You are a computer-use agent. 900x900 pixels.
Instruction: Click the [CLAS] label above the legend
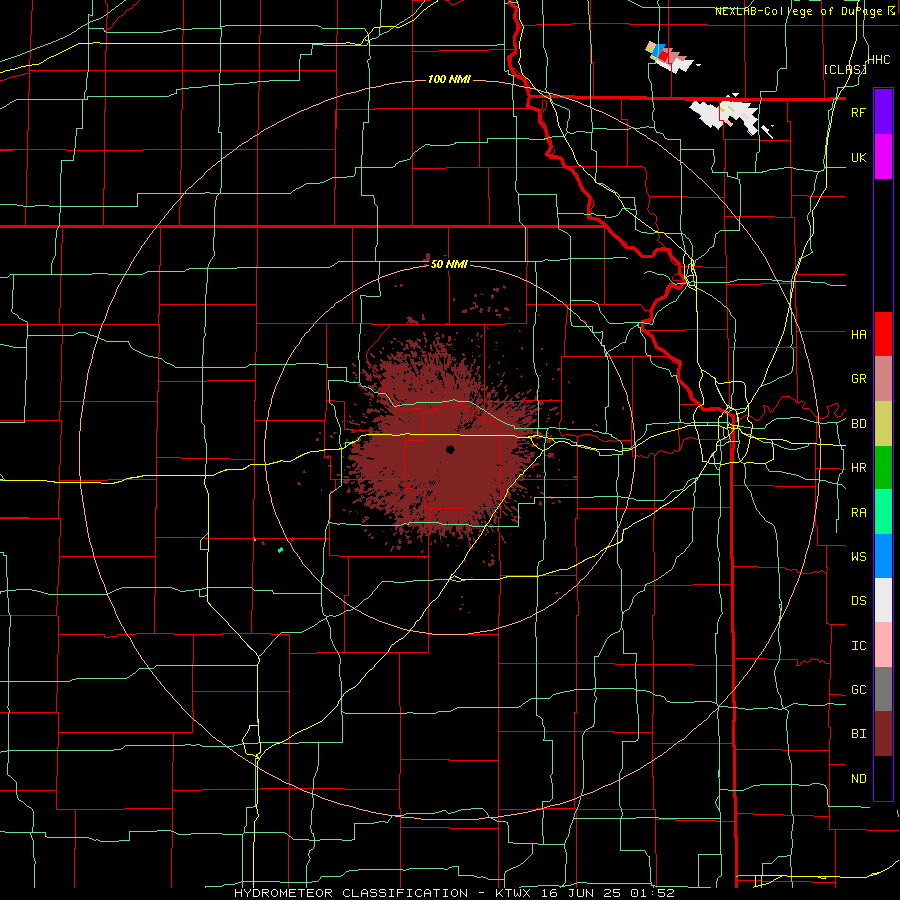[x=844, y=69]
